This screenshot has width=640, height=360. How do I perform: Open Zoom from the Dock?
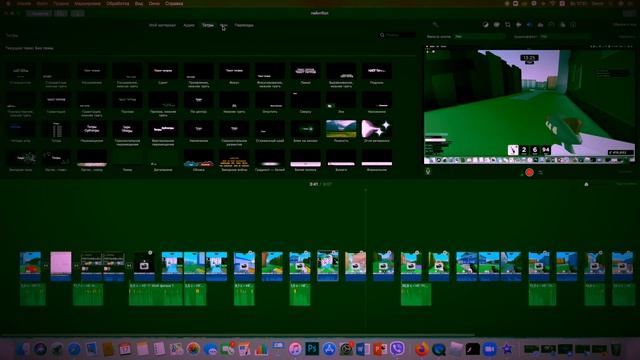489,349
